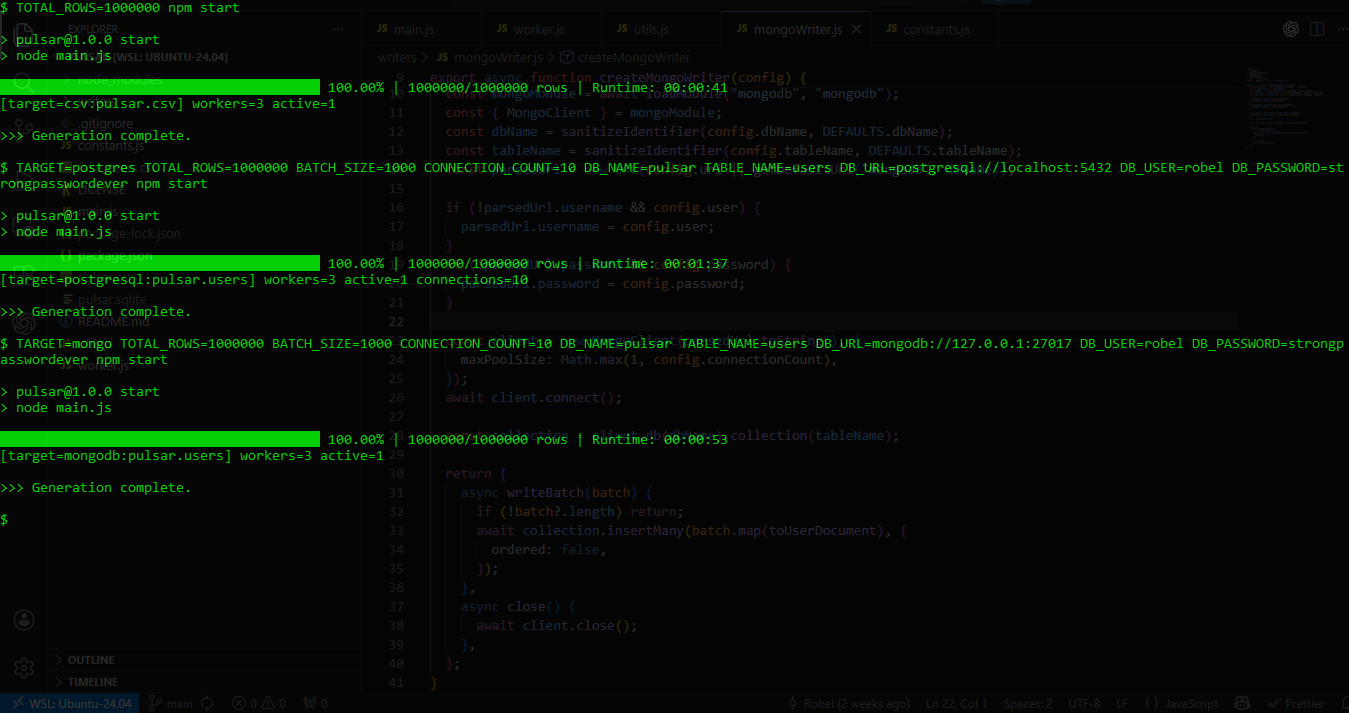Click 'Runtime: 00:01:37' text
1349x713 pixels.
coord(660,263)
